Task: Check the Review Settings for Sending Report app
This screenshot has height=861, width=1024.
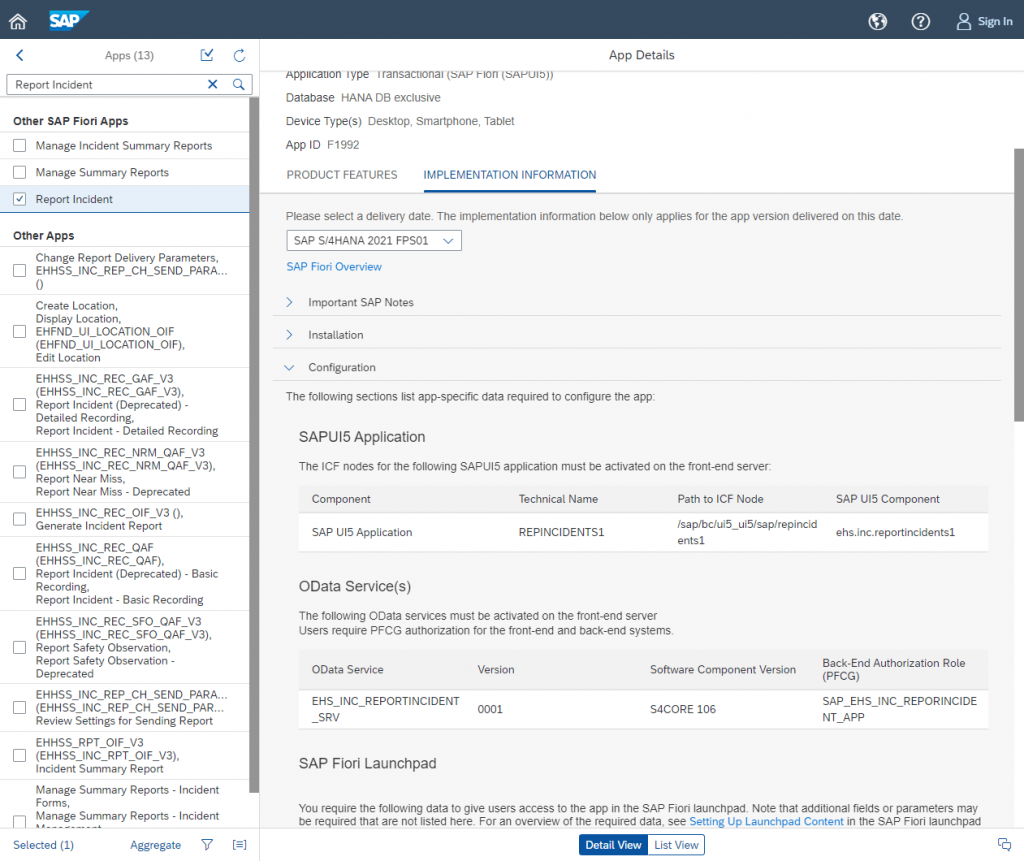Action: pyautogui.click(x=20, y=707)
